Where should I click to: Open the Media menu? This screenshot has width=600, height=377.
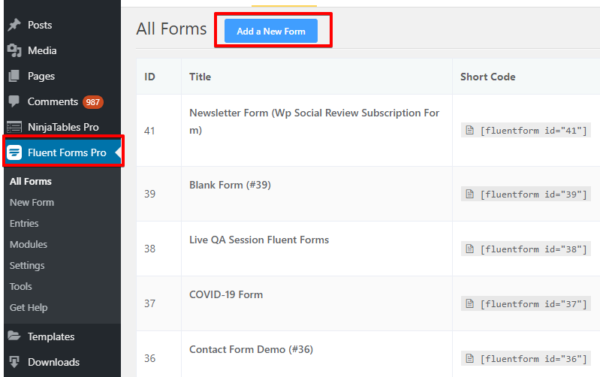pyautogui.click(x=42, y=51)
